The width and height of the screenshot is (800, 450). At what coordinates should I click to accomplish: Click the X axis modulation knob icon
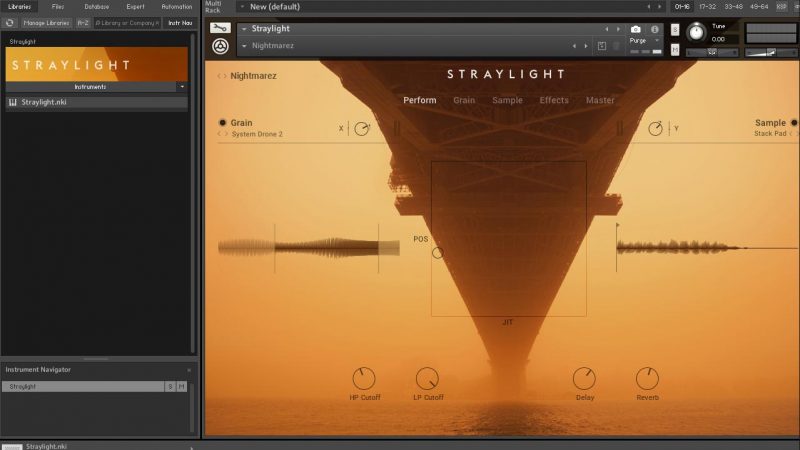coord(362,129)
